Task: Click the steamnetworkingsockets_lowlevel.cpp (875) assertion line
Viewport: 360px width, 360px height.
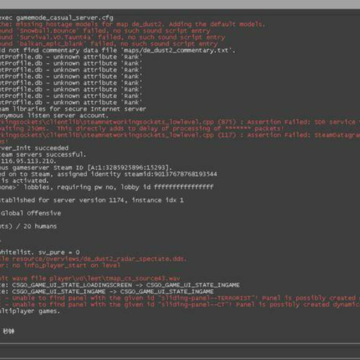Action: click(180, 122)
